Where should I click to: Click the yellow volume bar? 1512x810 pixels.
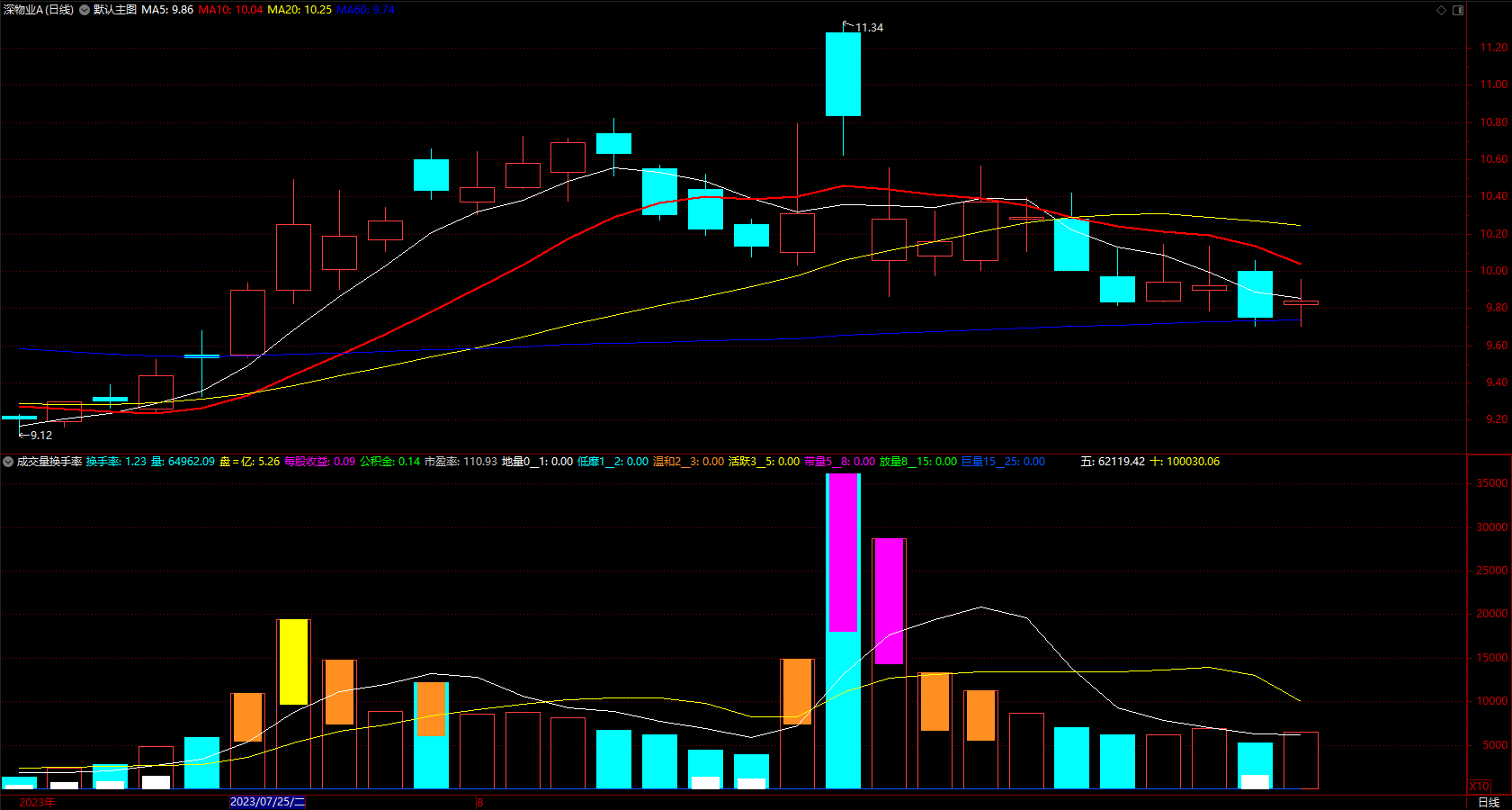tap(293, 661)
